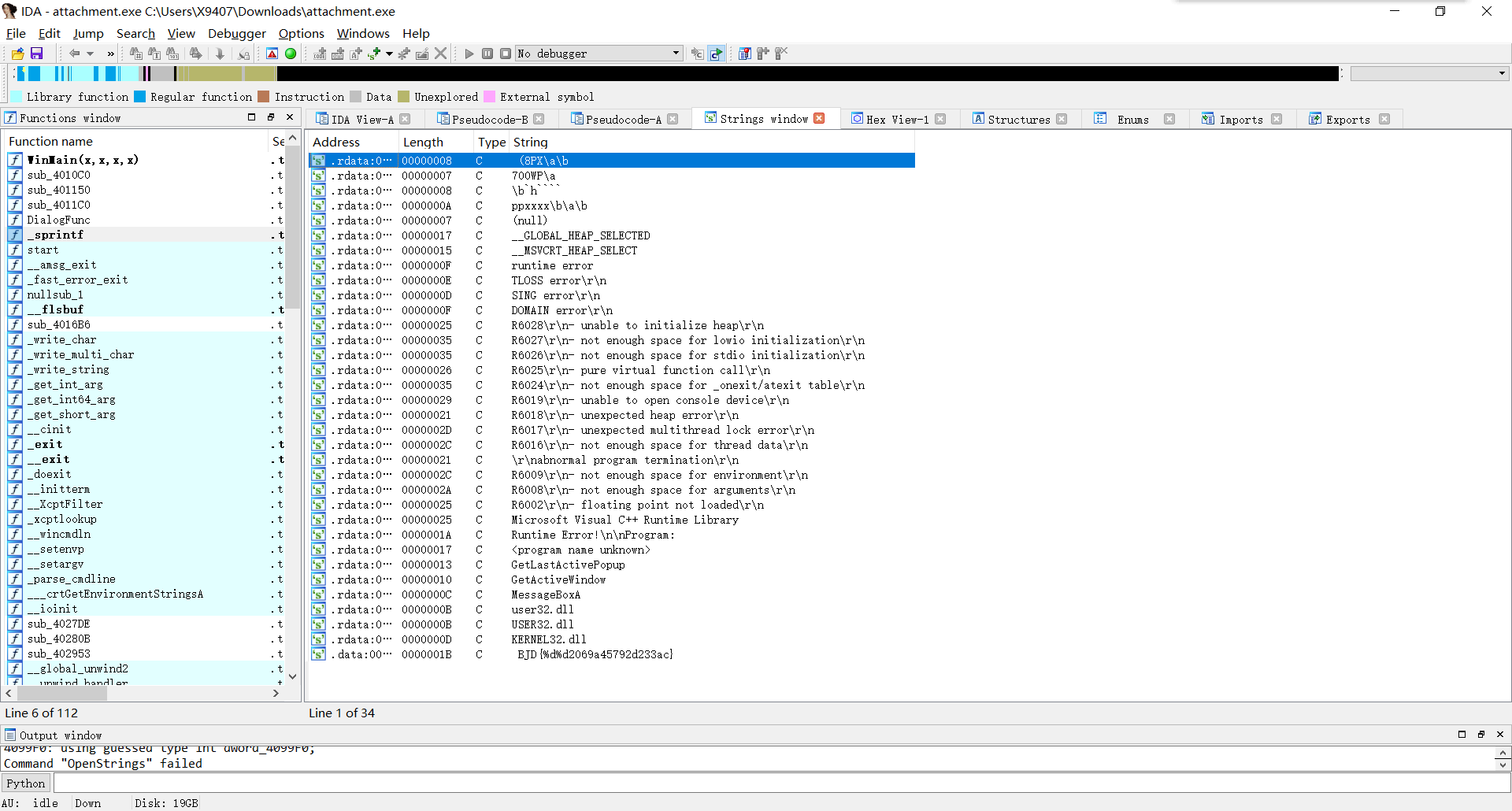1512x811 pixels.
Task: Click the gray X delete toolbar icon
Action: (x=441, y=54)
